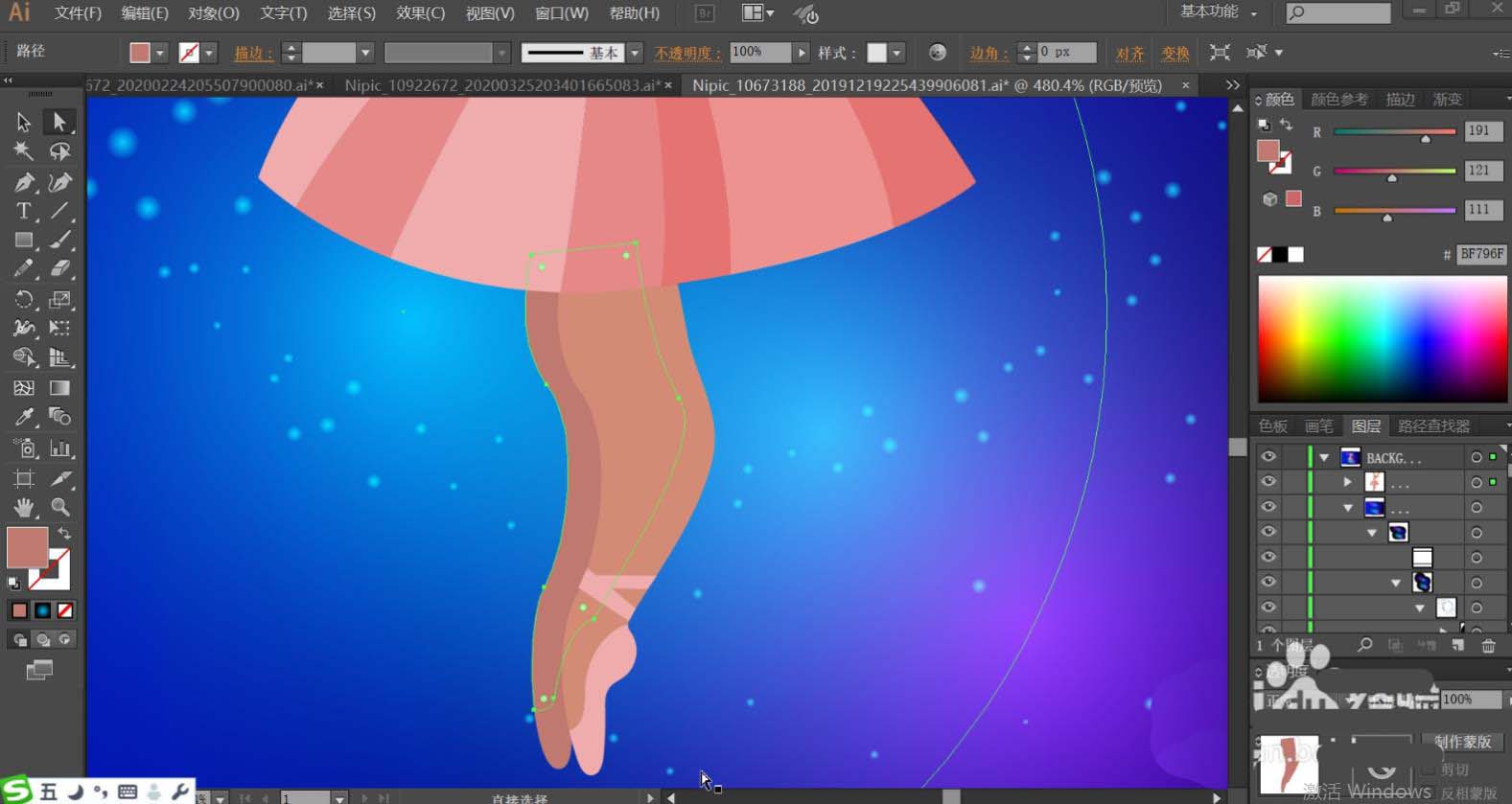Toggle visibility of white circle thumbnail row
1512x804 pixels.
1268,607
